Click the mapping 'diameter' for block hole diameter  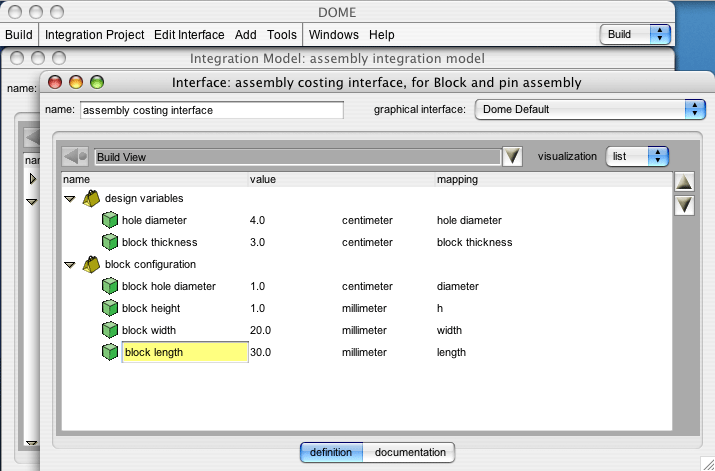pyautogui.click(x=458, y=286)
